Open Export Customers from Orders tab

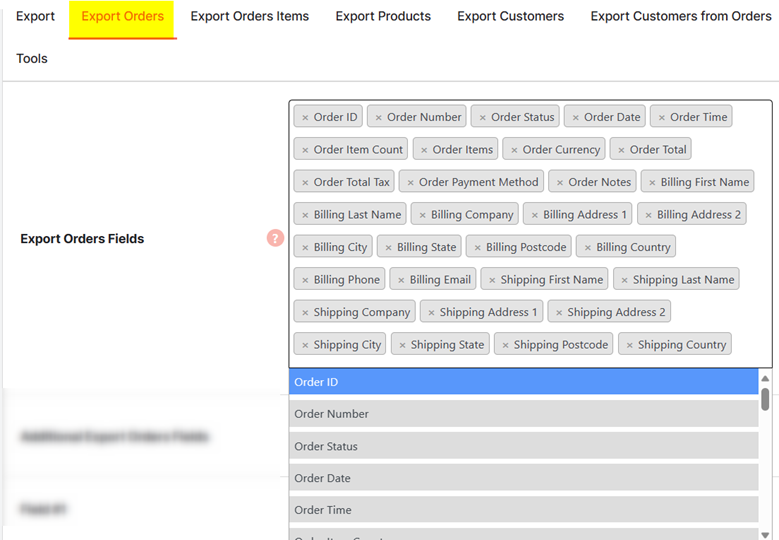tap(681, 16)
